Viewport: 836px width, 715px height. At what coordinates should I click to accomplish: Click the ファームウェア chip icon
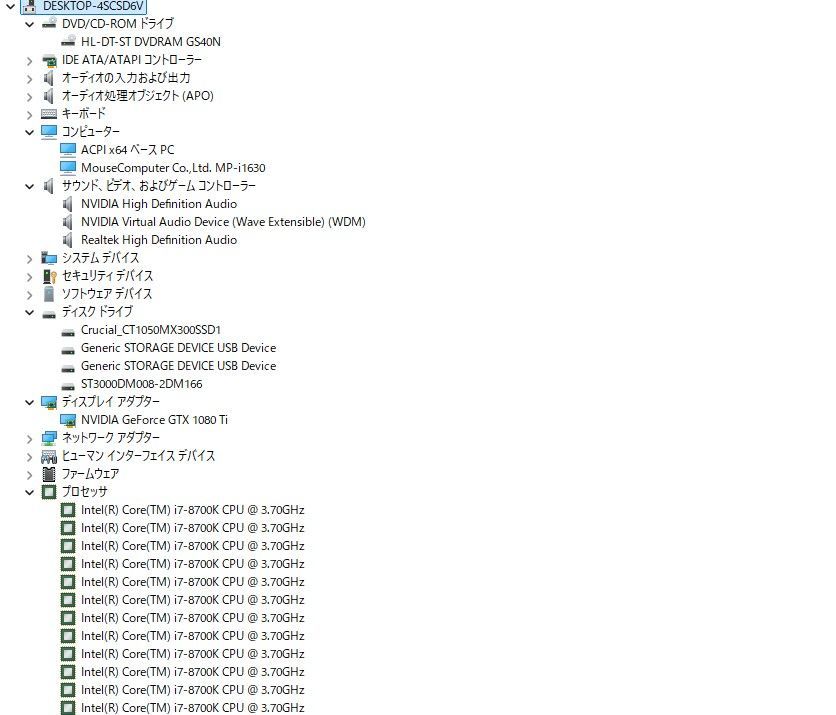coord(49,474)
